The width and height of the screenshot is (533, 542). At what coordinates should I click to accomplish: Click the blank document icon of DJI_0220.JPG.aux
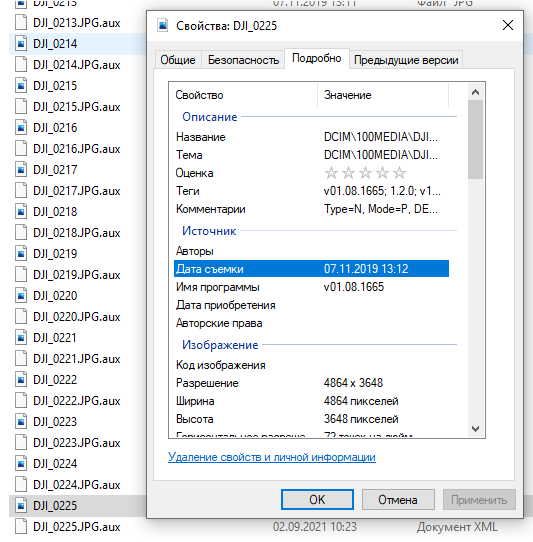pos(21,317)
